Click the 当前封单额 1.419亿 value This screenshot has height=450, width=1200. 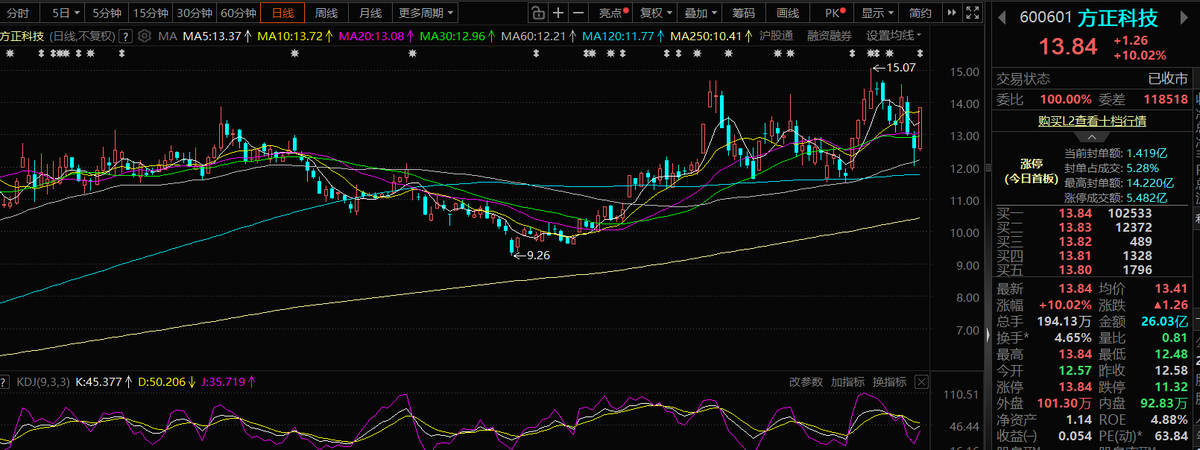[x=1147, y=153]
